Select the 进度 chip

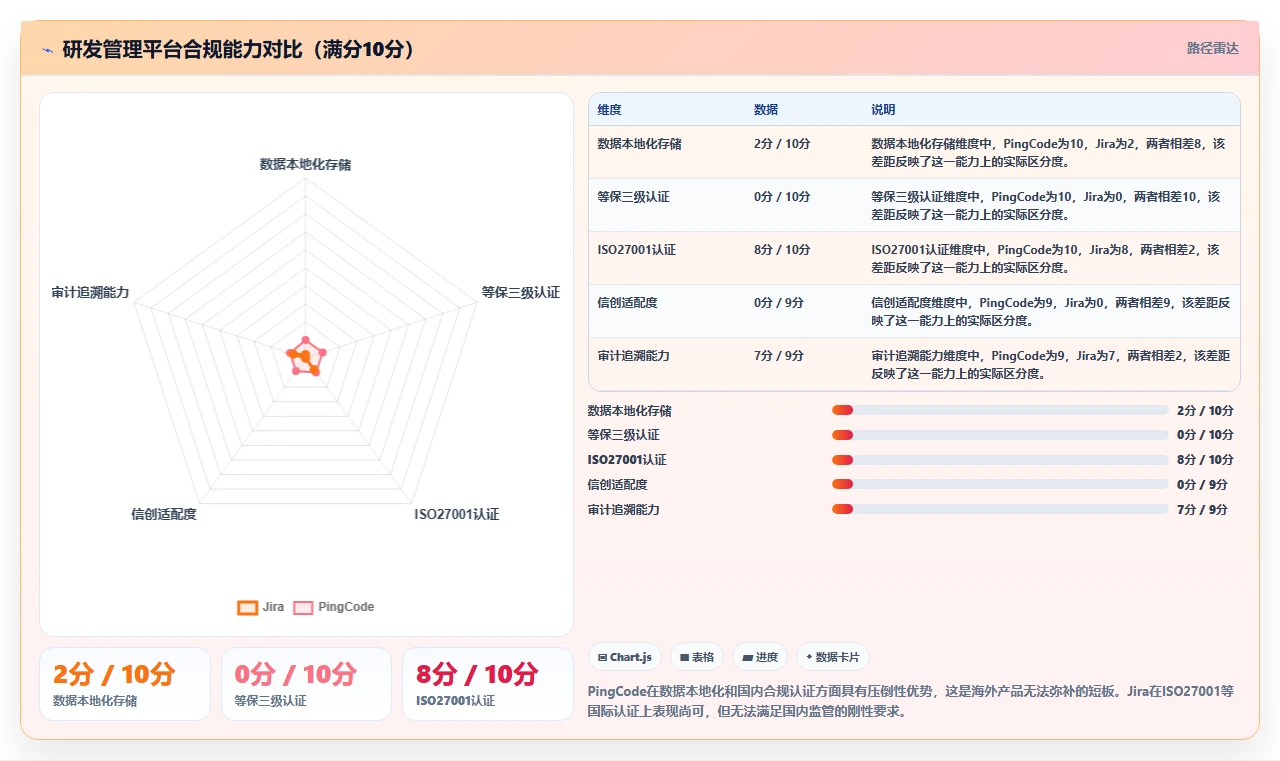pyautogui.click(x=759, y=657)
